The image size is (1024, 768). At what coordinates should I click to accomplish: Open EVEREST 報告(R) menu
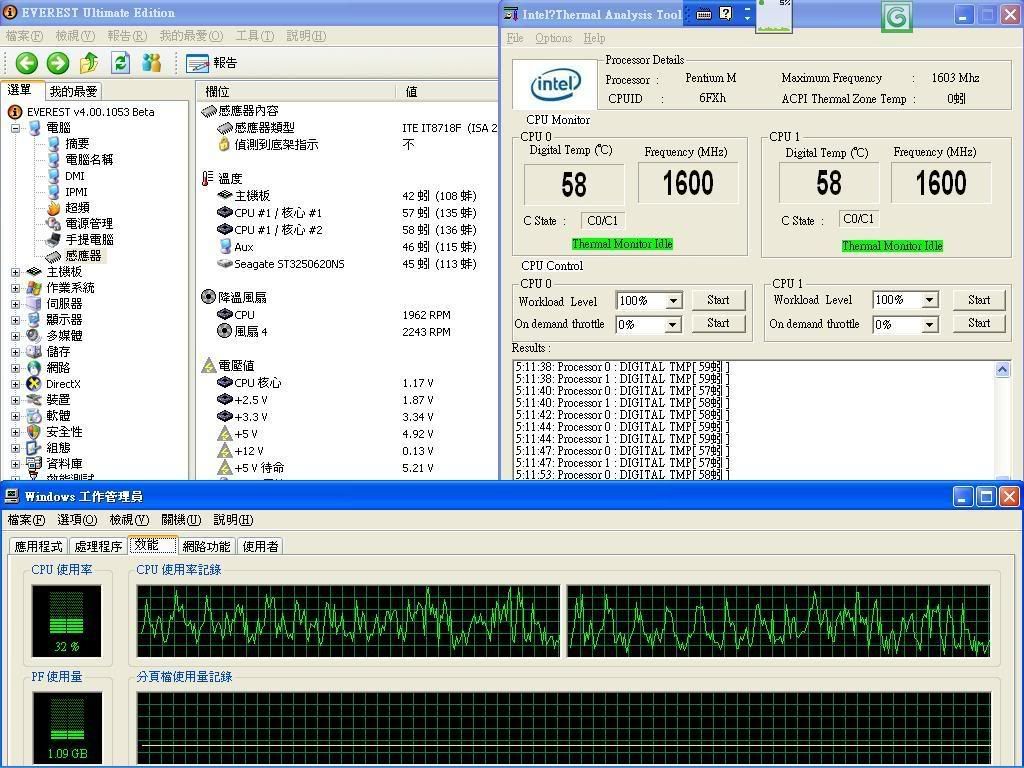coord(127,36)
